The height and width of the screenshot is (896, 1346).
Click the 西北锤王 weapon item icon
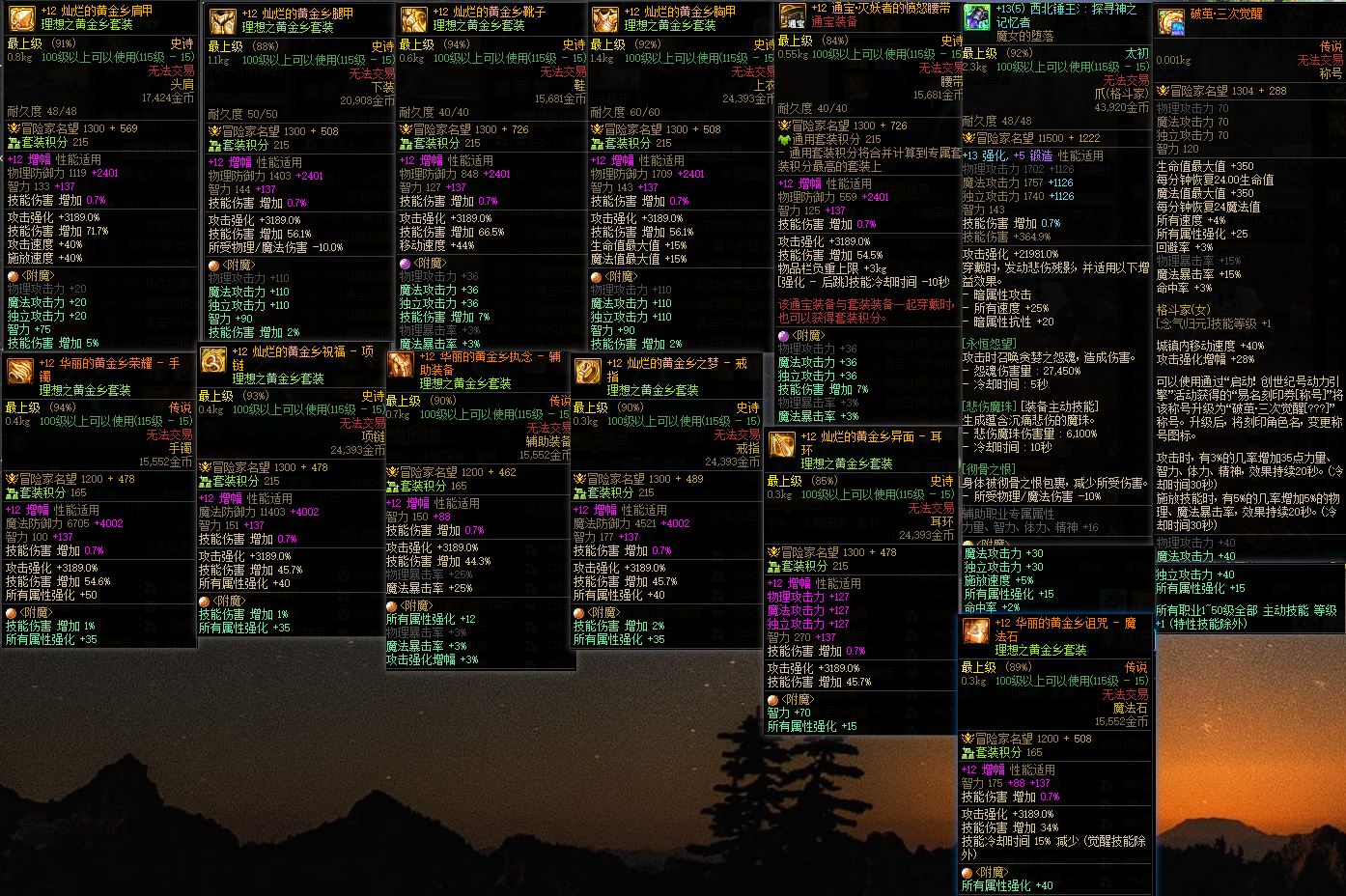click(x=976, y=16)
